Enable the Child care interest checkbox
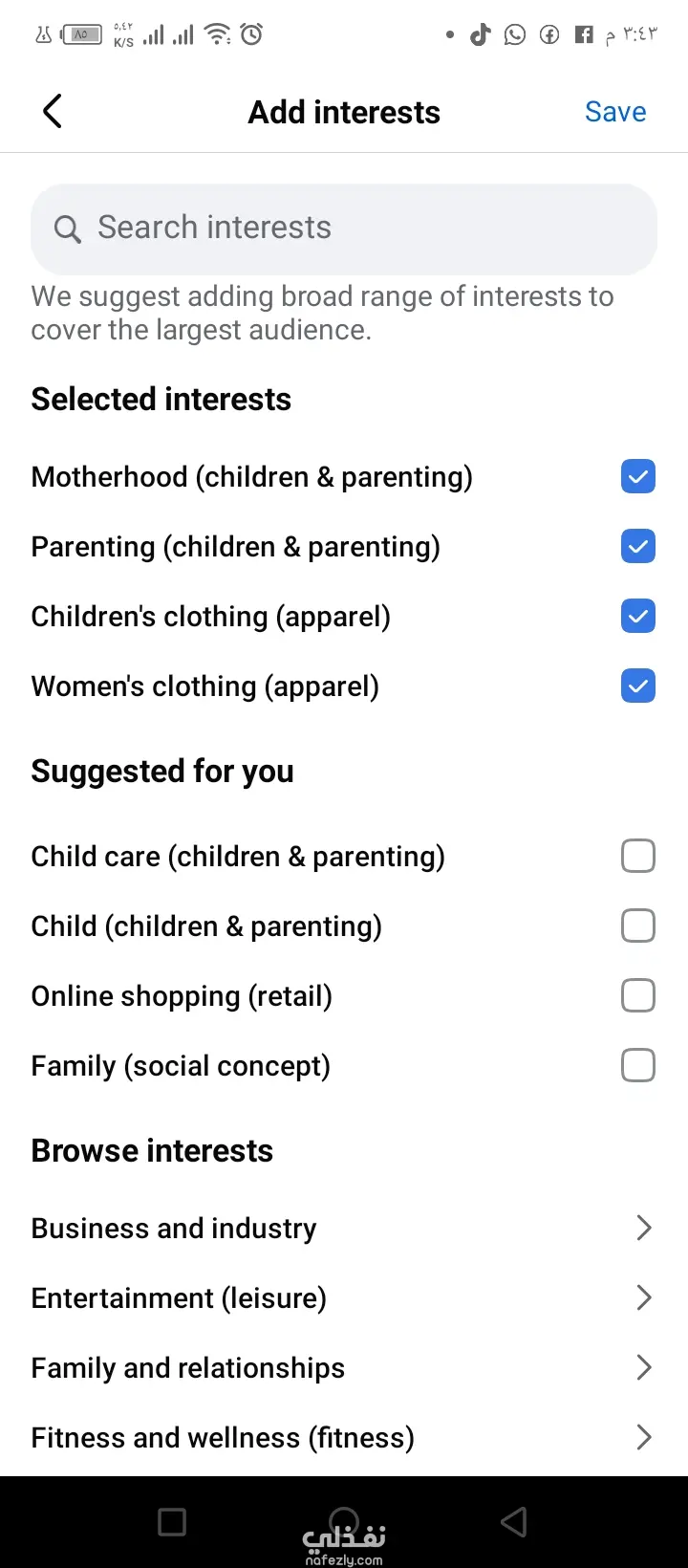 coord(637,856)
